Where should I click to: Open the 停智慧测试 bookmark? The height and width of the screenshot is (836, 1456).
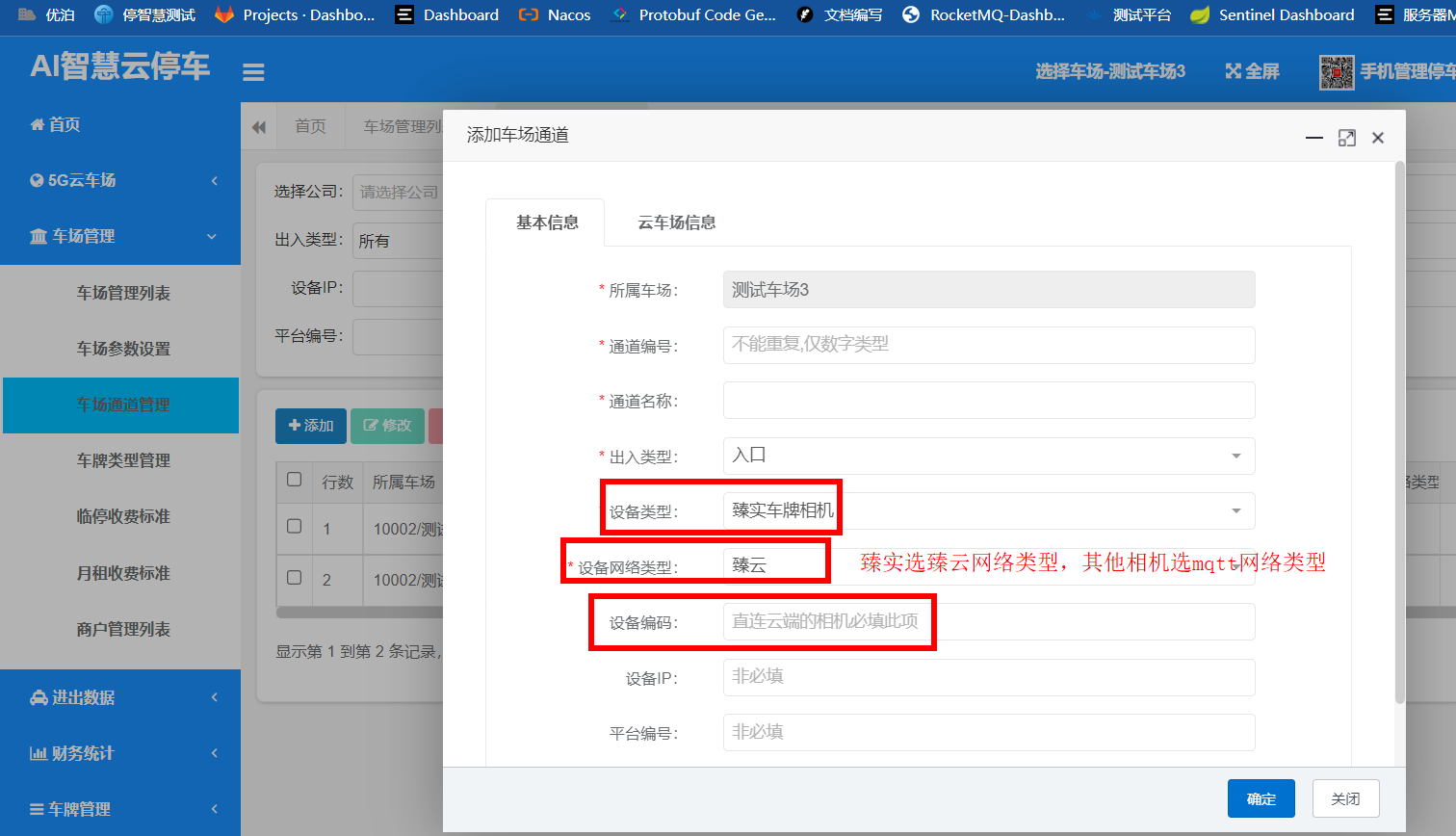click(144, 14)
